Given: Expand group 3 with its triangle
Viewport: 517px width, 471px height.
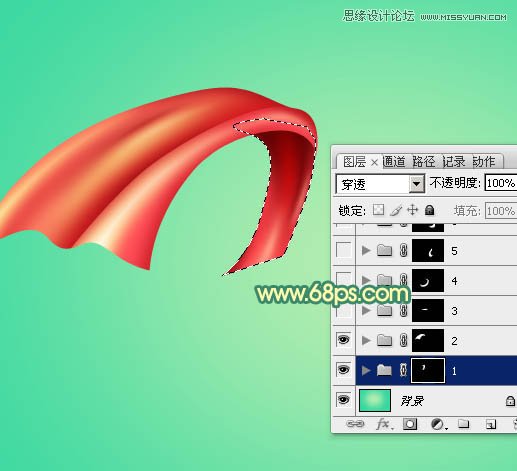Looking at the screenshot, I should click(x=366, y=310).
